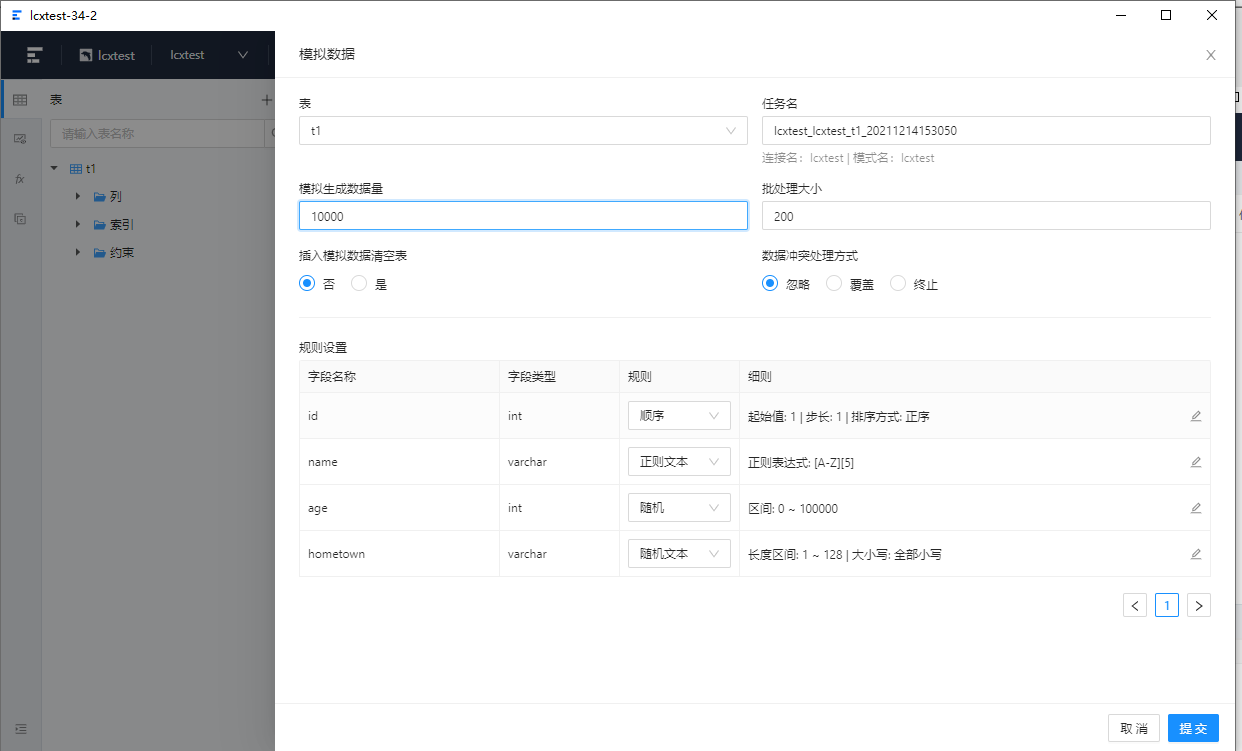This screenshot has width=1242, height=751.
Task: Edit the id rule via pencil icon
Action: 1196,416
